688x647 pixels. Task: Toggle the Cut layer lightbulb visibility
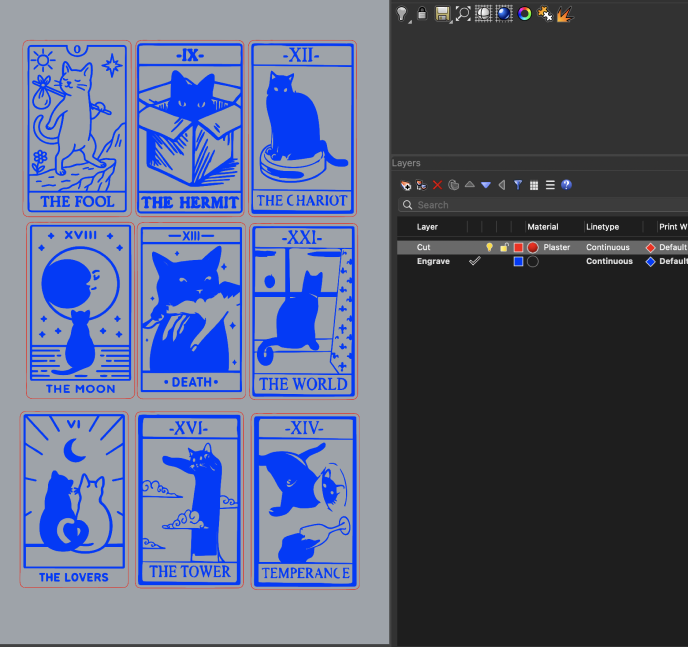pyautogui.click(x=489, y=247)
